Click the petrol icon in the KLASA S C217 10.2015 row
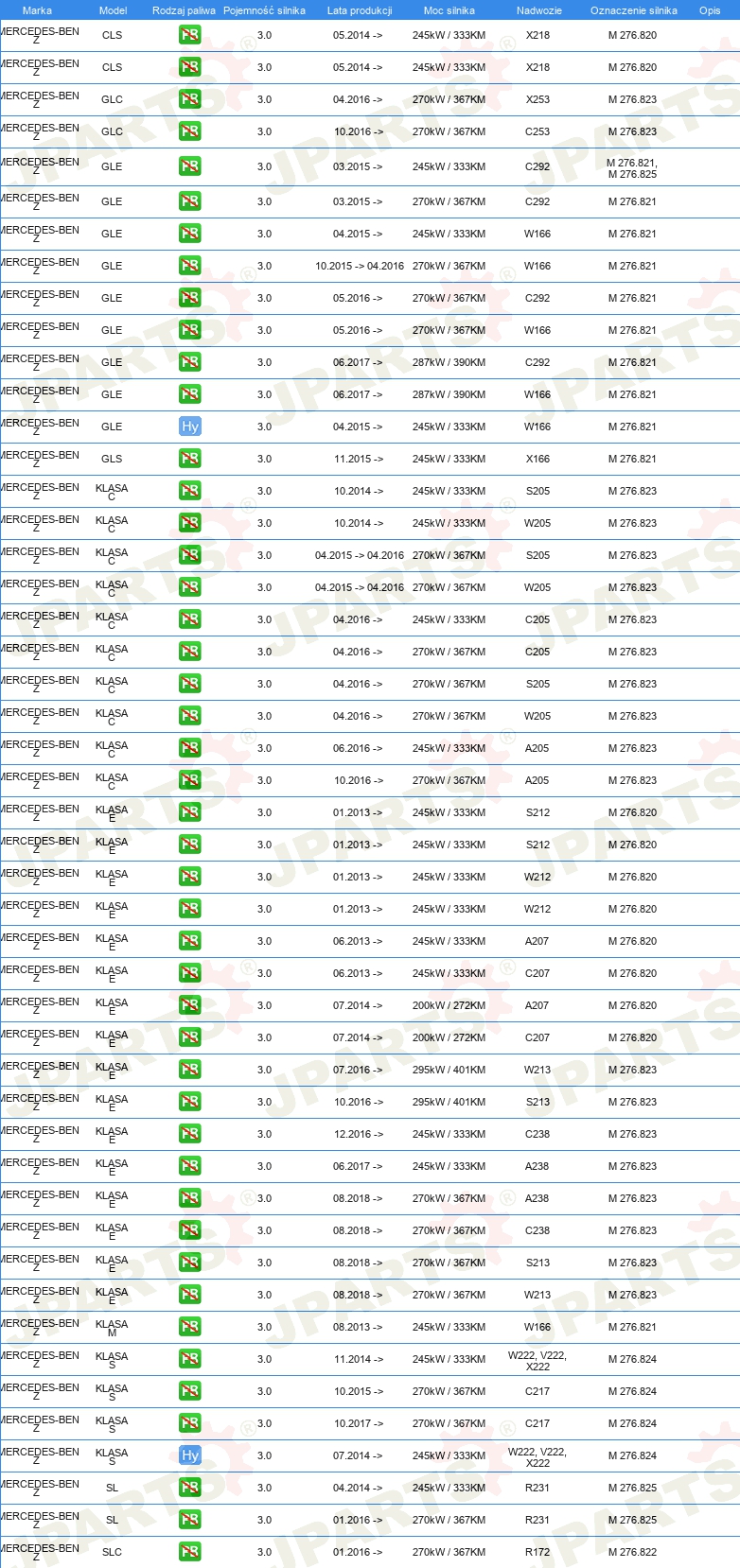 tap(190, 1391)
